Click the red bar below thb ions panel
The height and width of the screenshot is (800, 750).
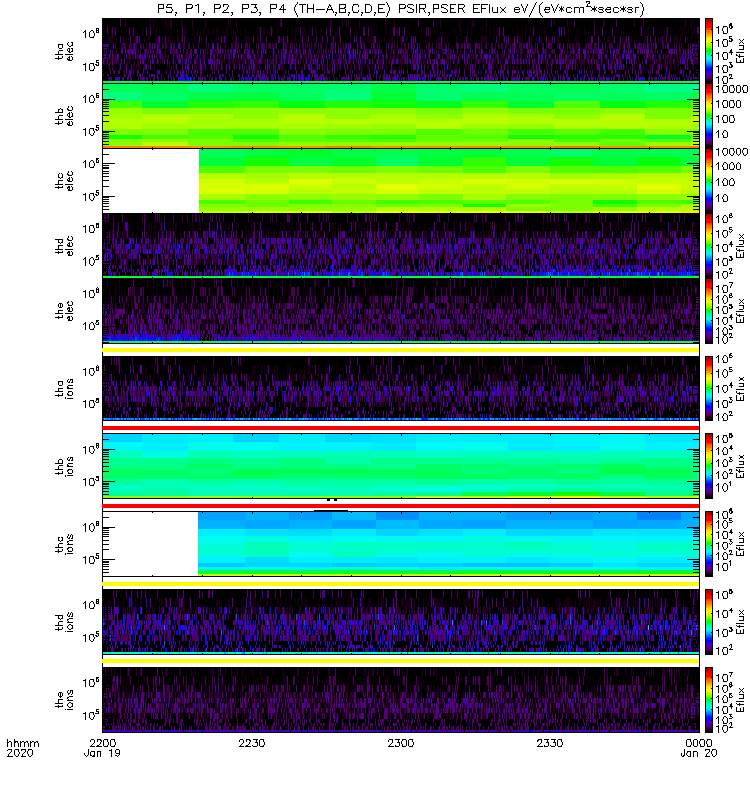coord(401,506)
